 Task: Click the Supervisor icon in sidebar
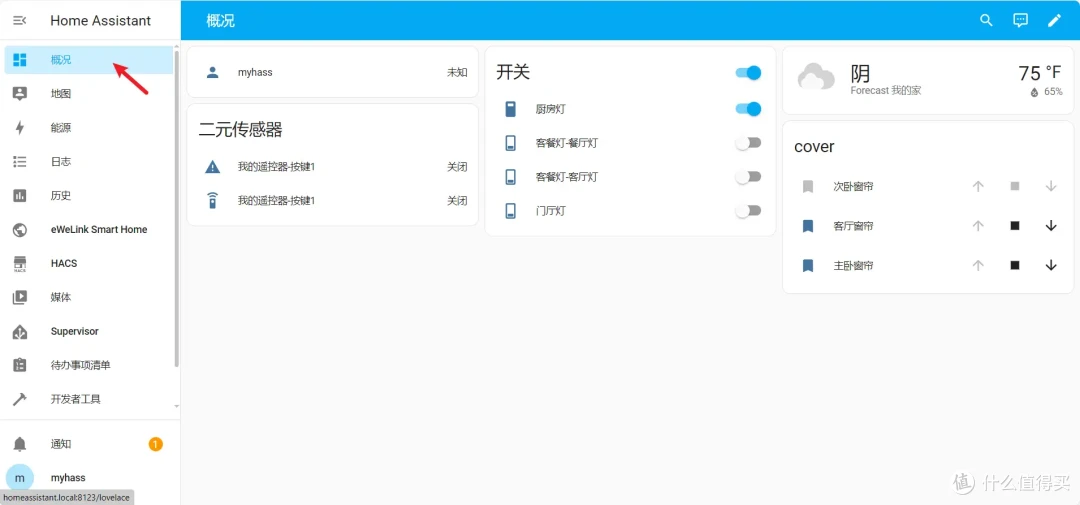pyautogui.click(x=20, y=331)
